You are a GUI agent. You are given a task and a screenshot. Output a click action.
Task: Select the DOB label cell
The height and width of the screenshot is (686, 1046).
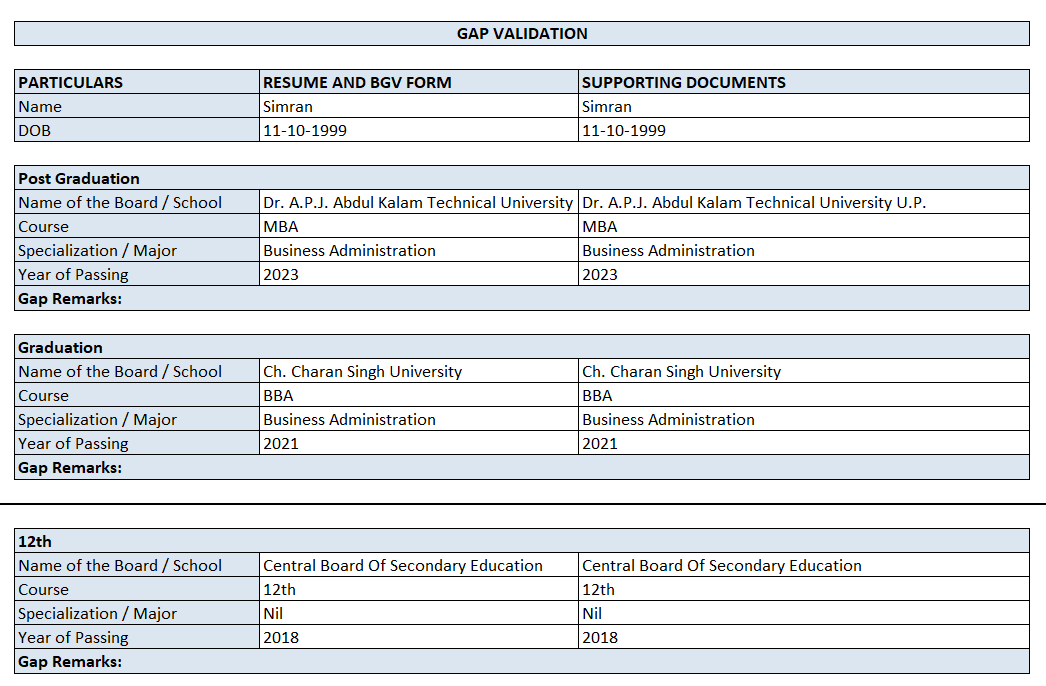pos(137,130)
